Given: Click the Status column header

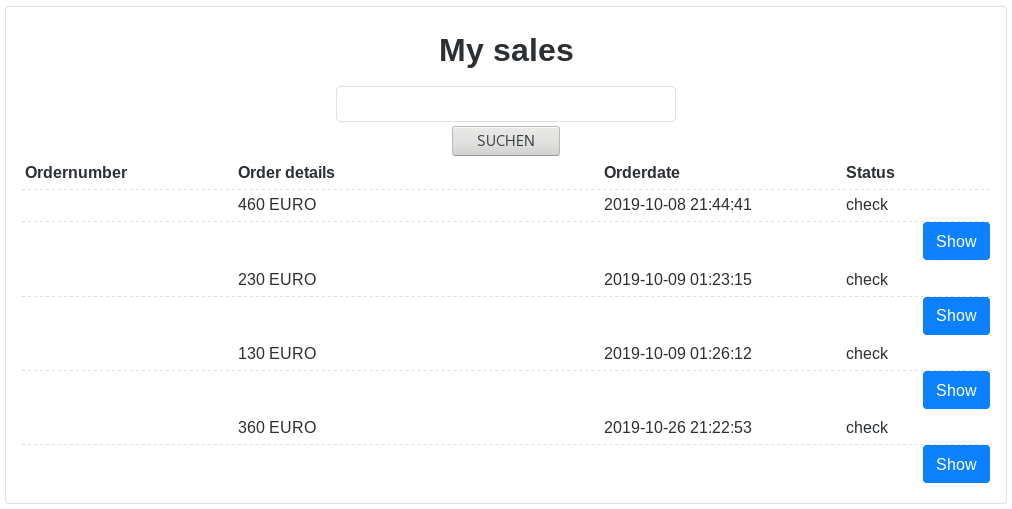Looking at the screenshot, I should pos(870,173).
